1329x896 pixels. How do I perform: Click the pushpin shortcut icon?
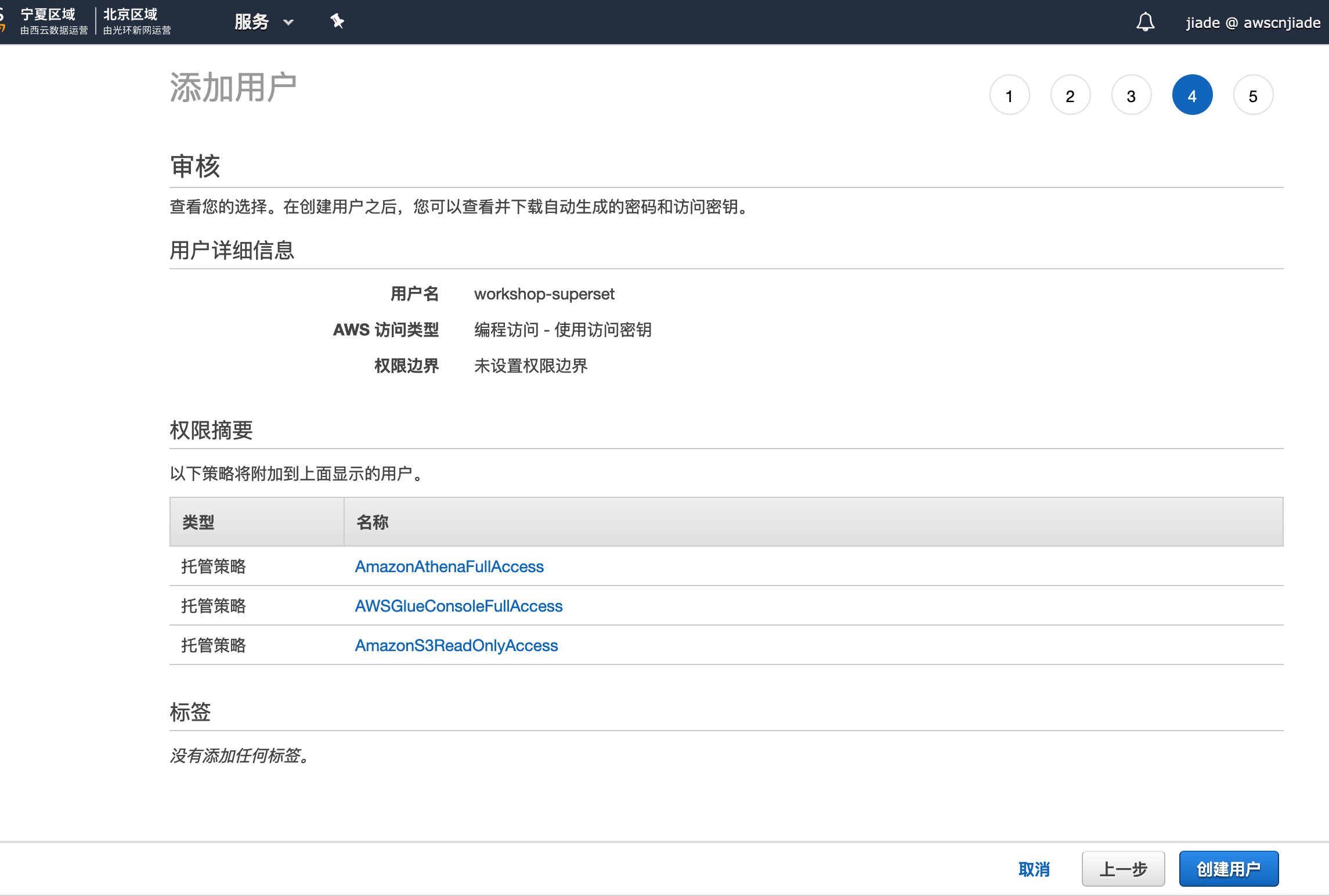click(x=337, y=21)
